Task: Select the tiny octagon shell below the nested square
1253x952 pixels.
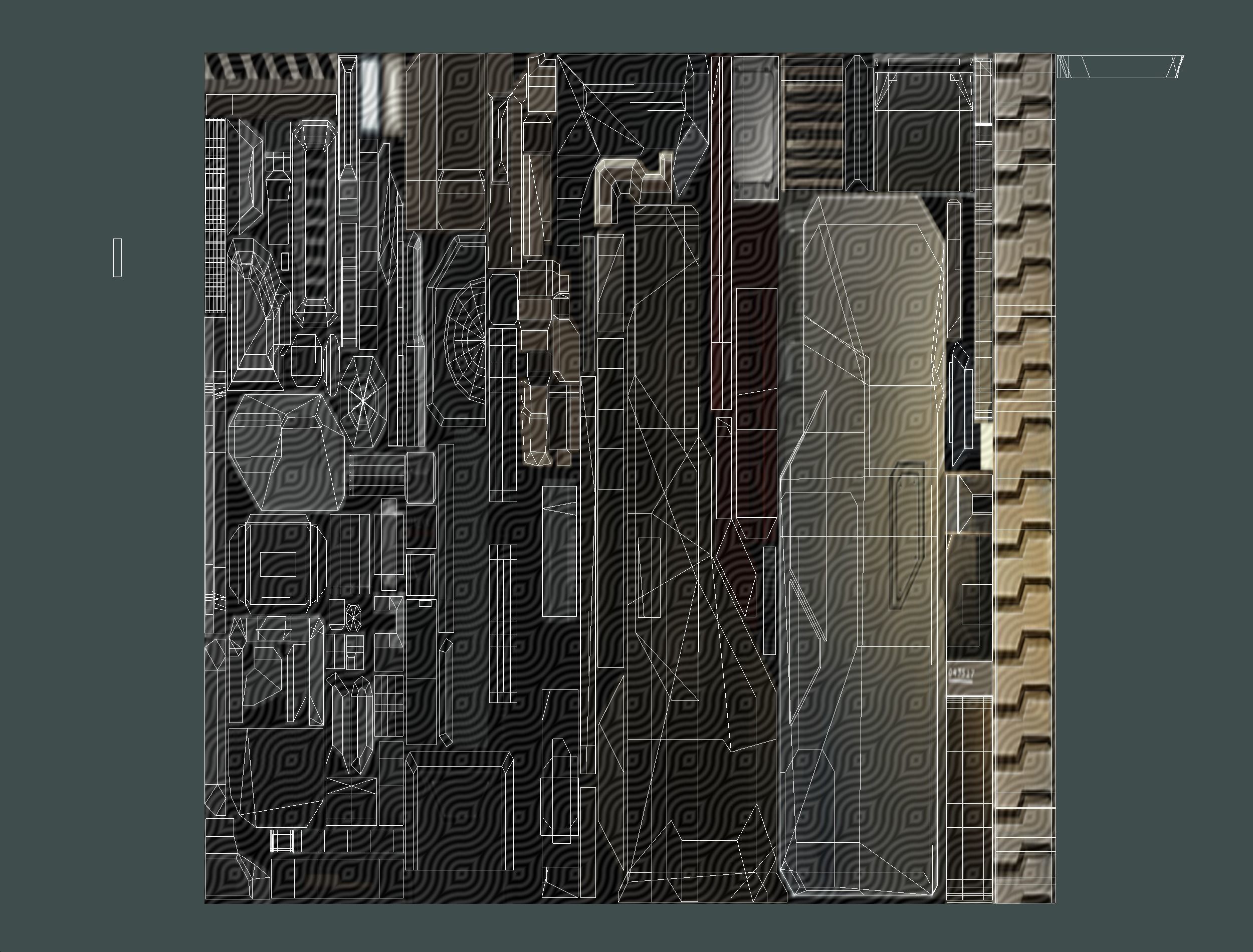Action: coord(353,617)
